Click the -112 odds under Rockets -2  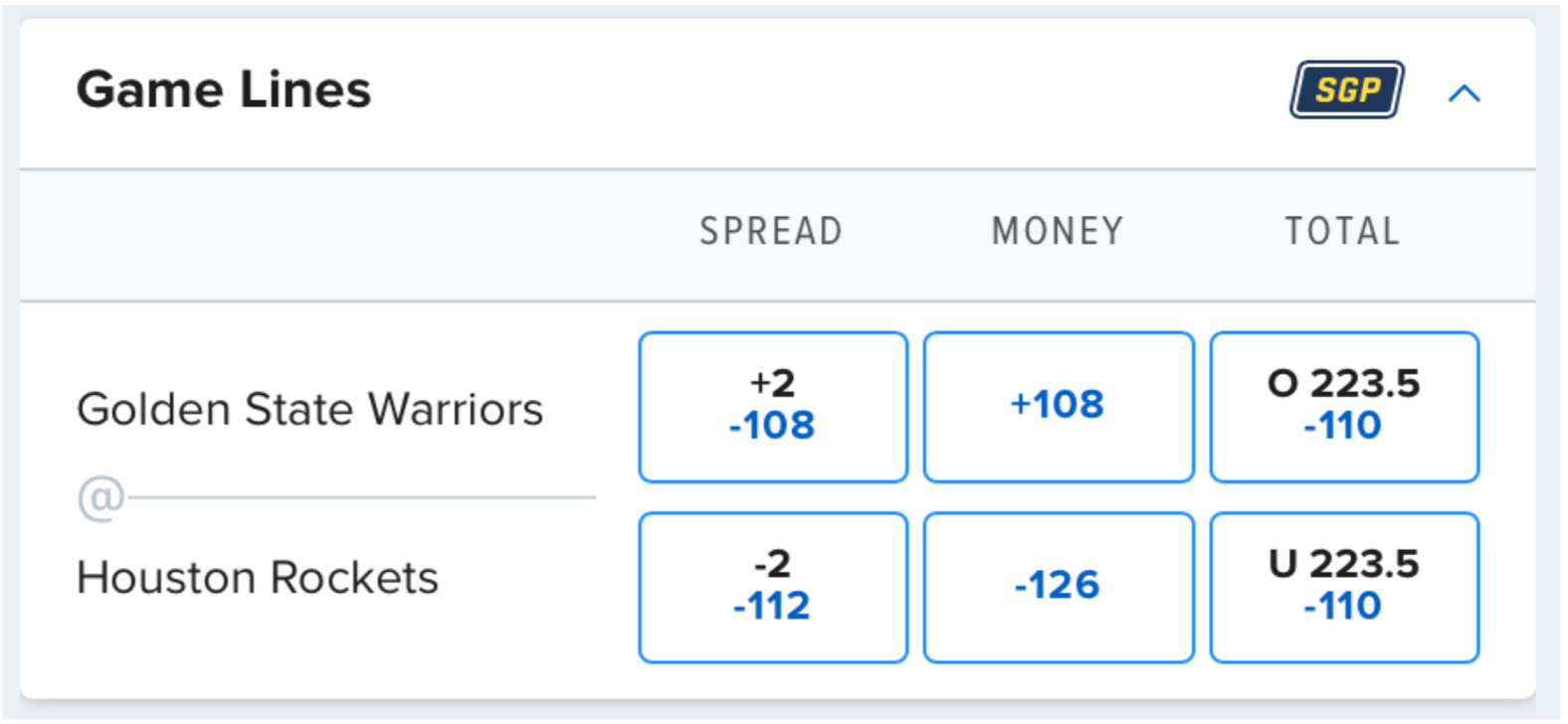(772, 607)
